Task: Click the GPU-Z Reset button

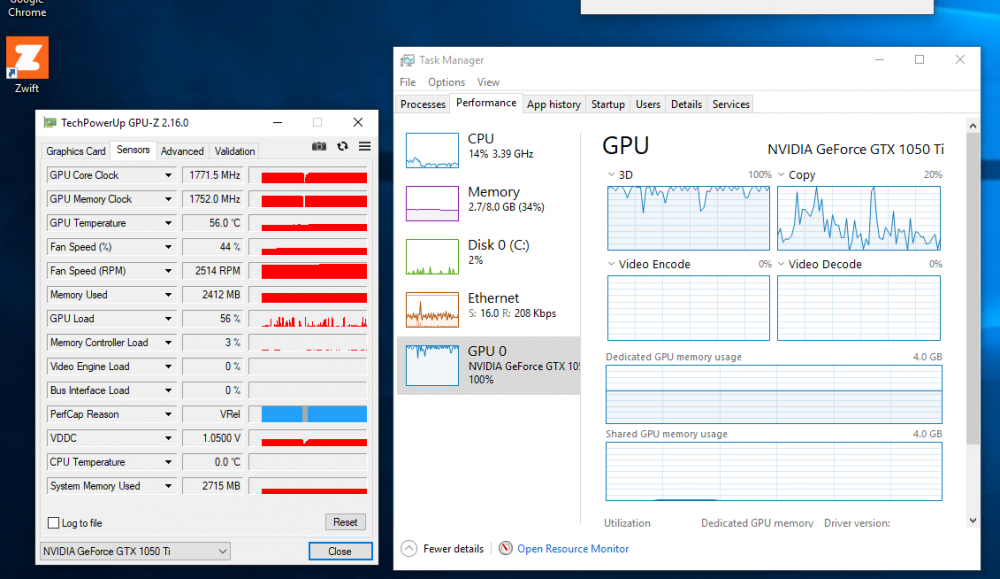Action: point(345,522)
